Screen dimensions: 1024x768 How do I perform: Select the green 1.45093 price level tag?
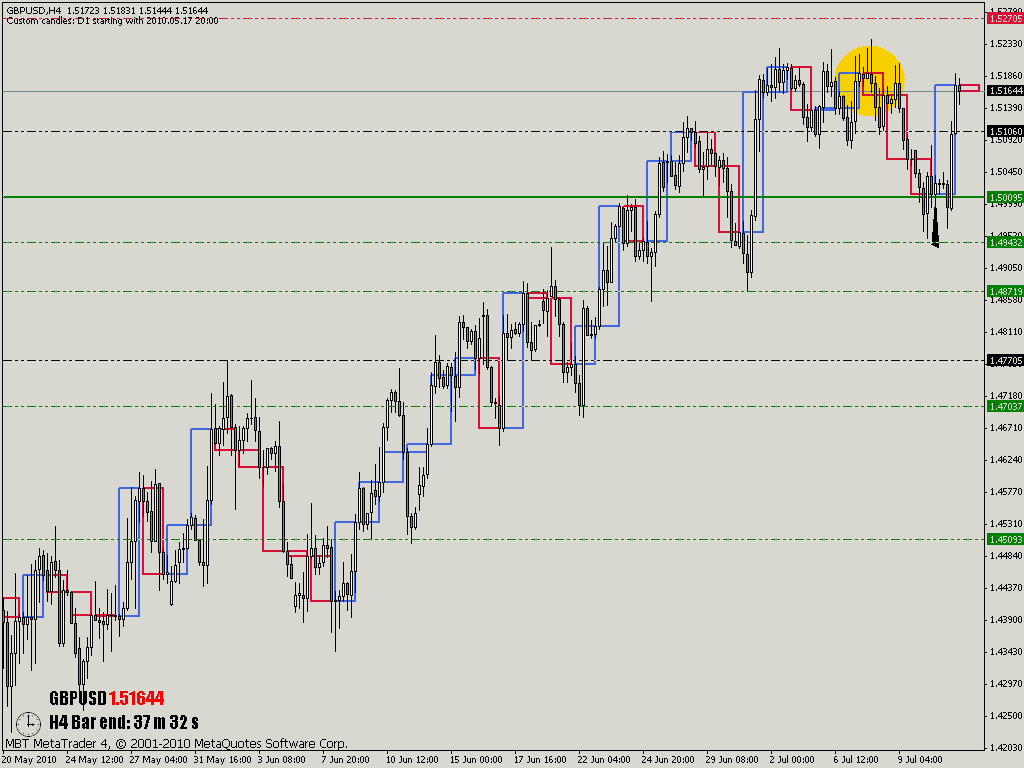tap(1005, 539)
